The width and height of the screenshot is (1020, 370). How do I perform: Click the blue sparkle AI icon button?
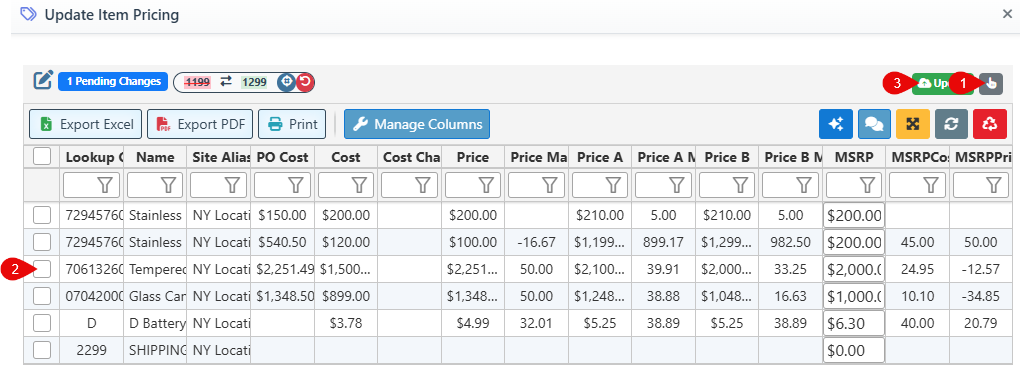pyautogui.click(x=836, y=124)
